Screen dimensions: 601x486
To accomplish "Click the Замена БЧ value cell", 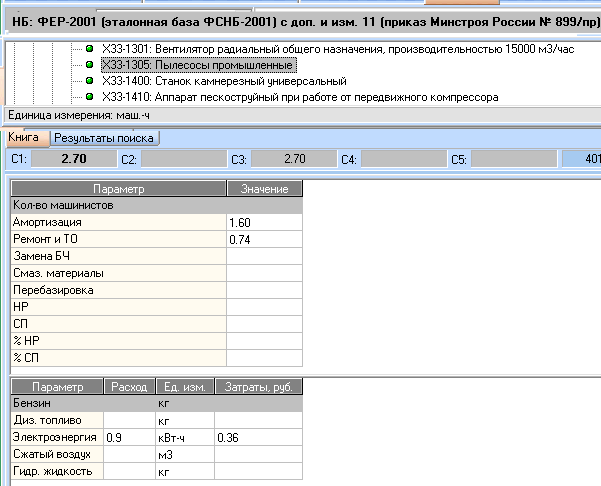I will (264, 256).
